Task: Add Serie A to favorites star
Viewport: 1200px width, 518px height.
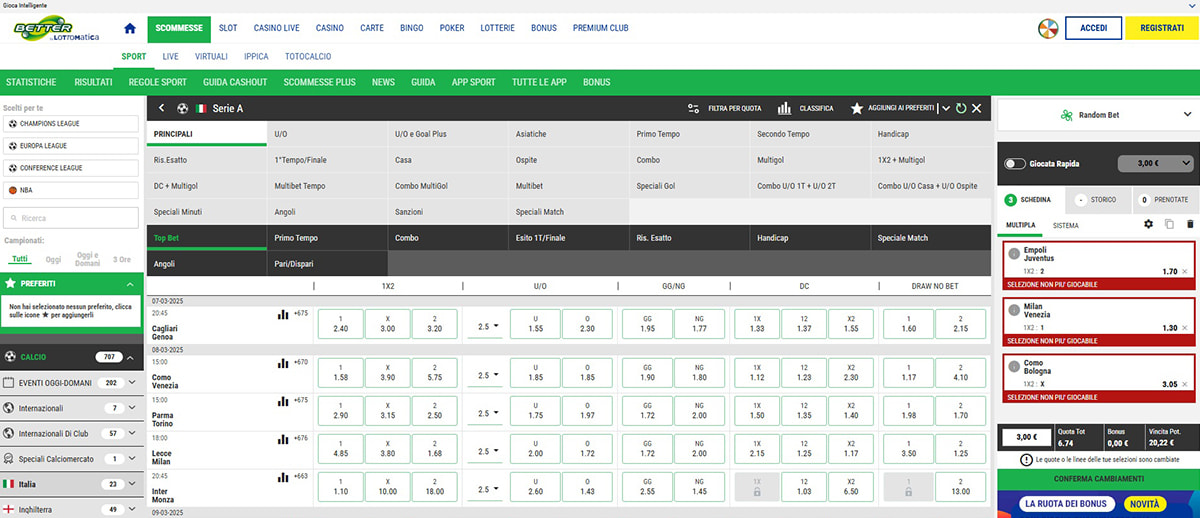Action: [857, 108]
